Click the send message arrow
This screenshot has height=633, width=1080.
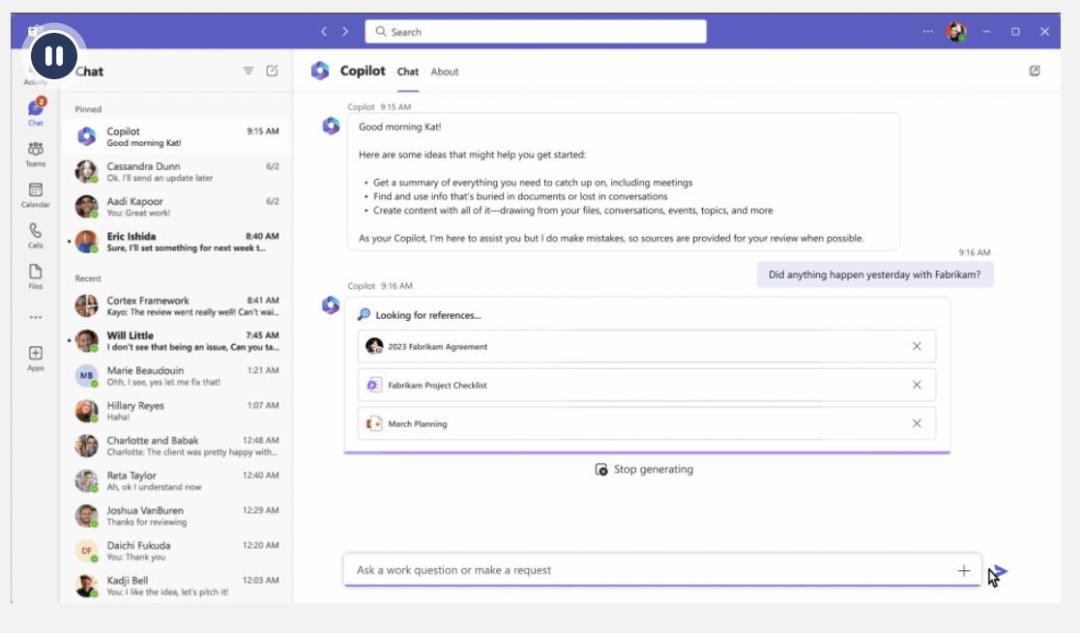pyautogui.click(x=1001, y=572)
